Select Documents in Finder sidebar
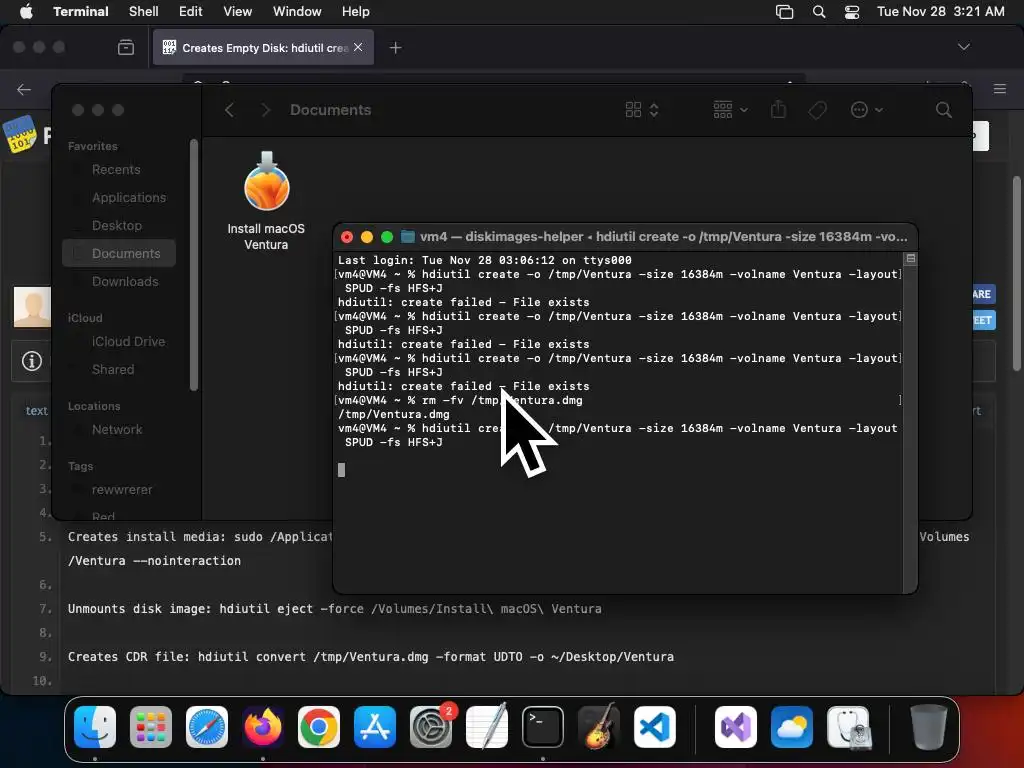This screenshot has width=1024, height=768. (119, 253)
